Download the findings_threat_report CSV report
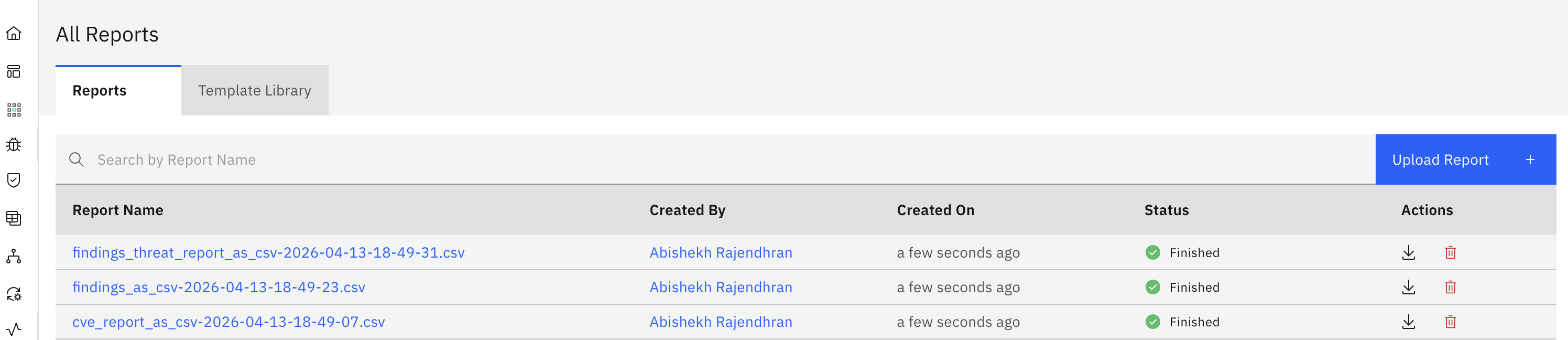Viewport: 1568px width, 340px height. pyautogui.click(x=1408, y=252)
